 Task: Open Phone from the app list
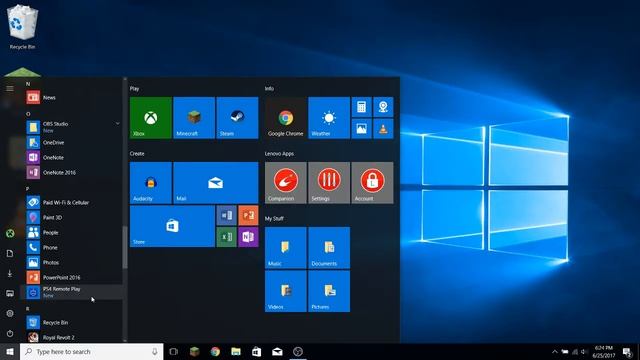click(71, 247)
